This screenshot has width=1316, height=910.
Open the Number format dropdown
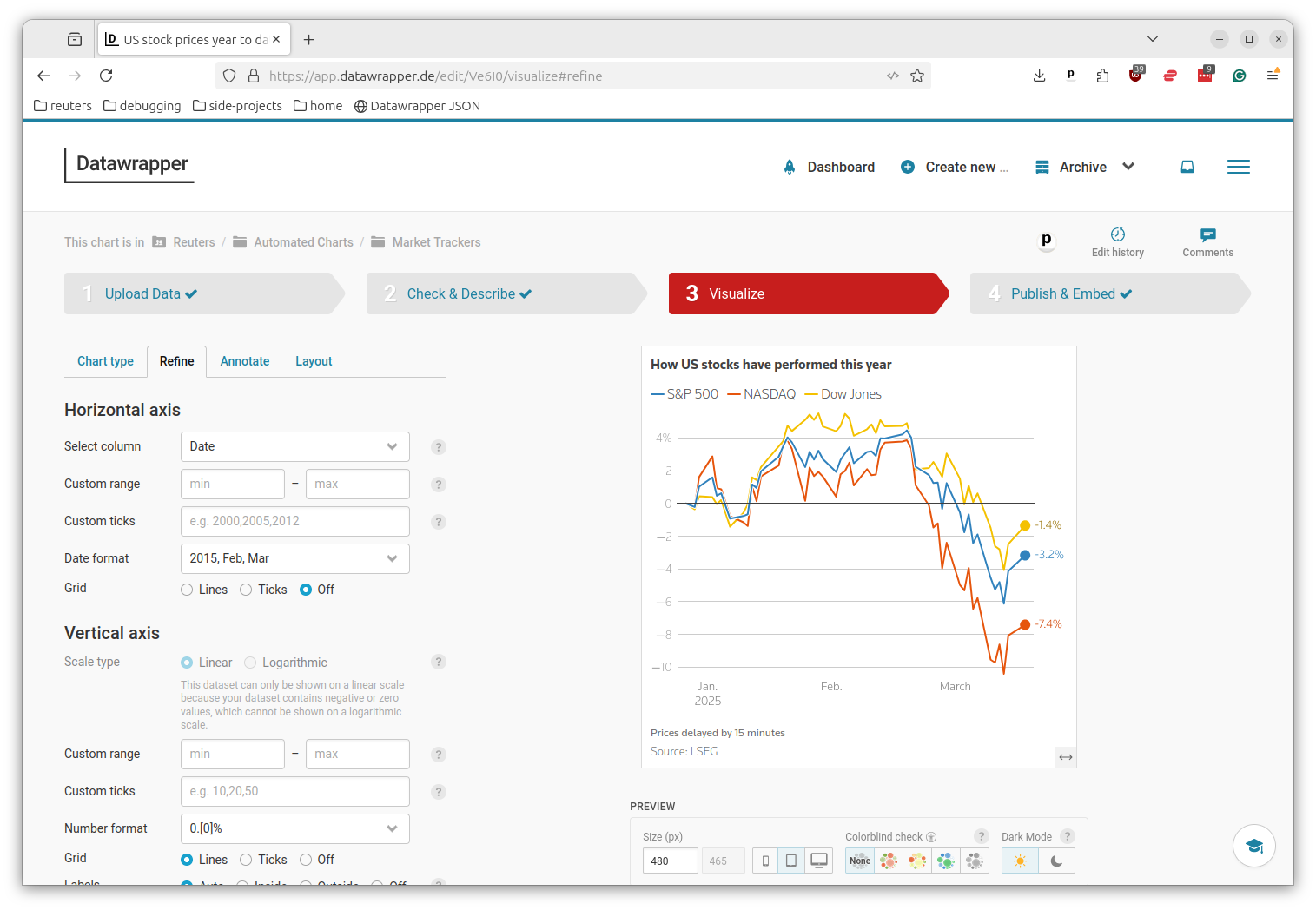click(294, 828)
